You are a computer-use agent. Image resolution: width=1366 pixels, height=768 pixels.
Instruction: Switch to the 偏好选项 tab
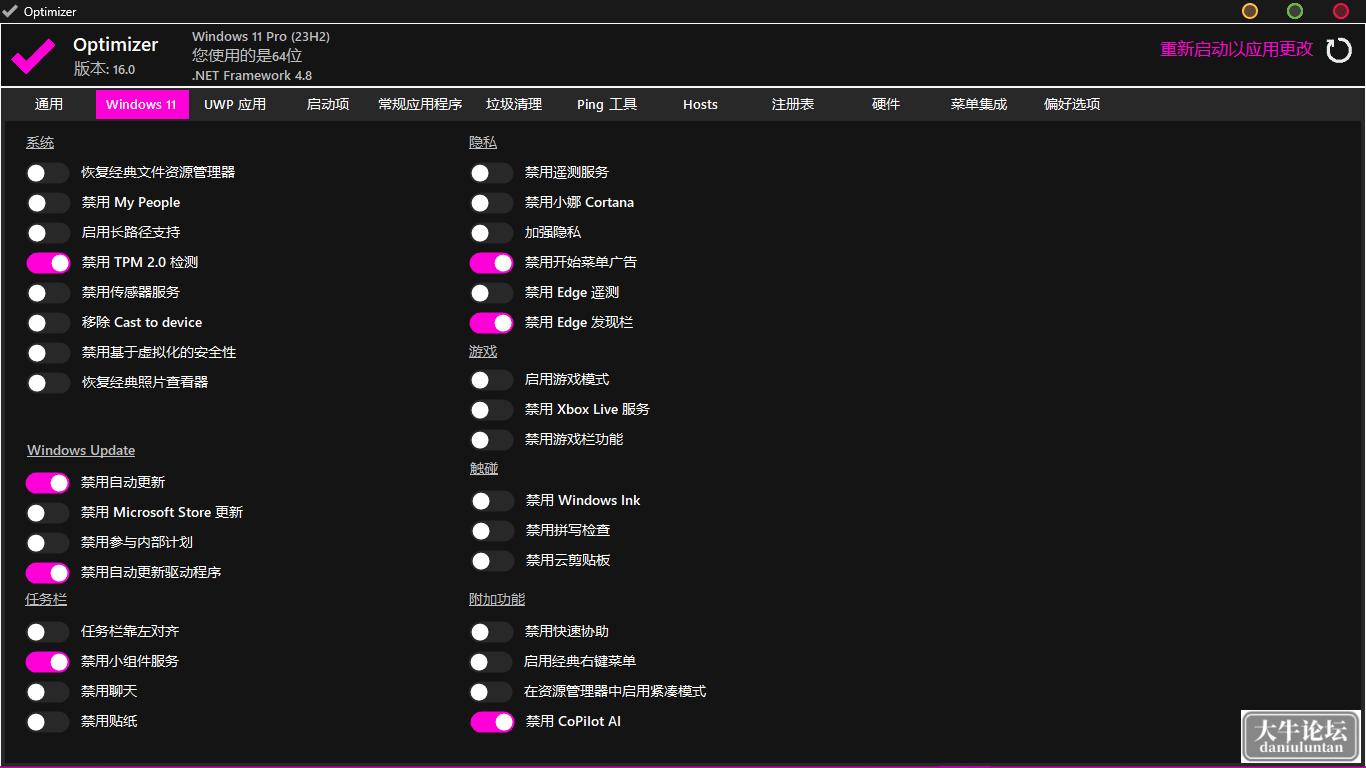[1072, 104]
